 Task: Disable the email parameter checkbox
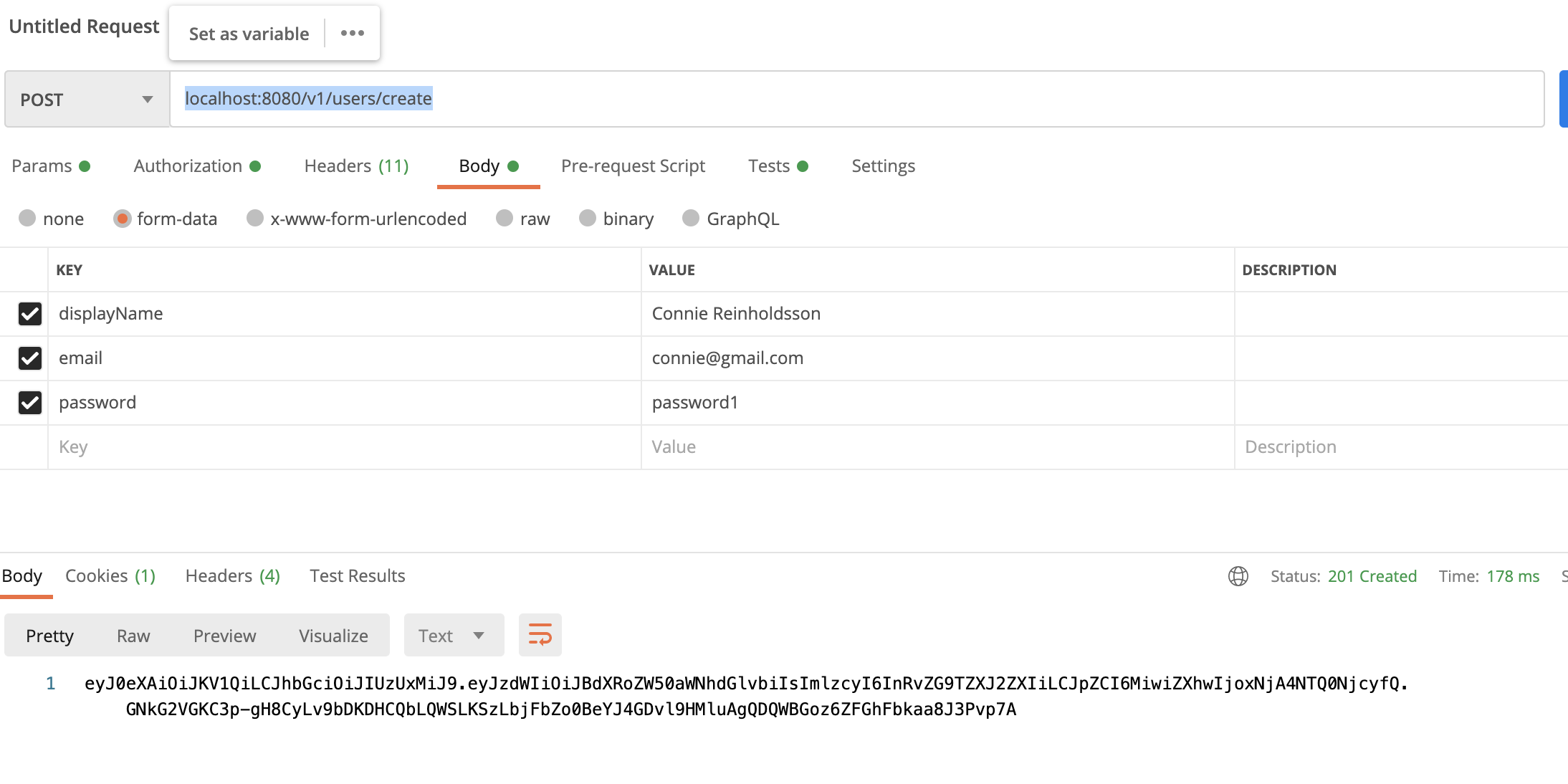29,358
